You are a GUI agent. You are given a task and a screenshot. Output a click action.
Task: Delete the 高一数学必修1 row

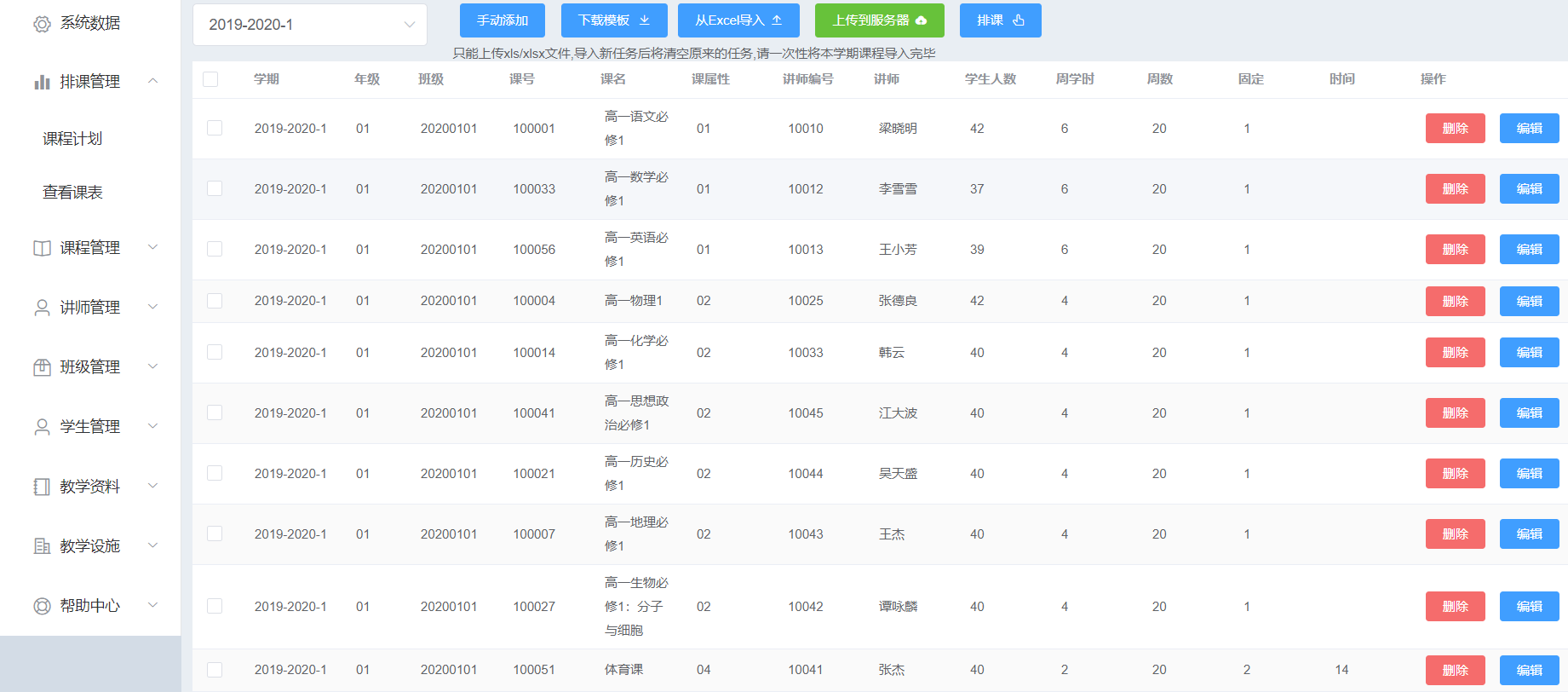click(x=1456, y=189)
